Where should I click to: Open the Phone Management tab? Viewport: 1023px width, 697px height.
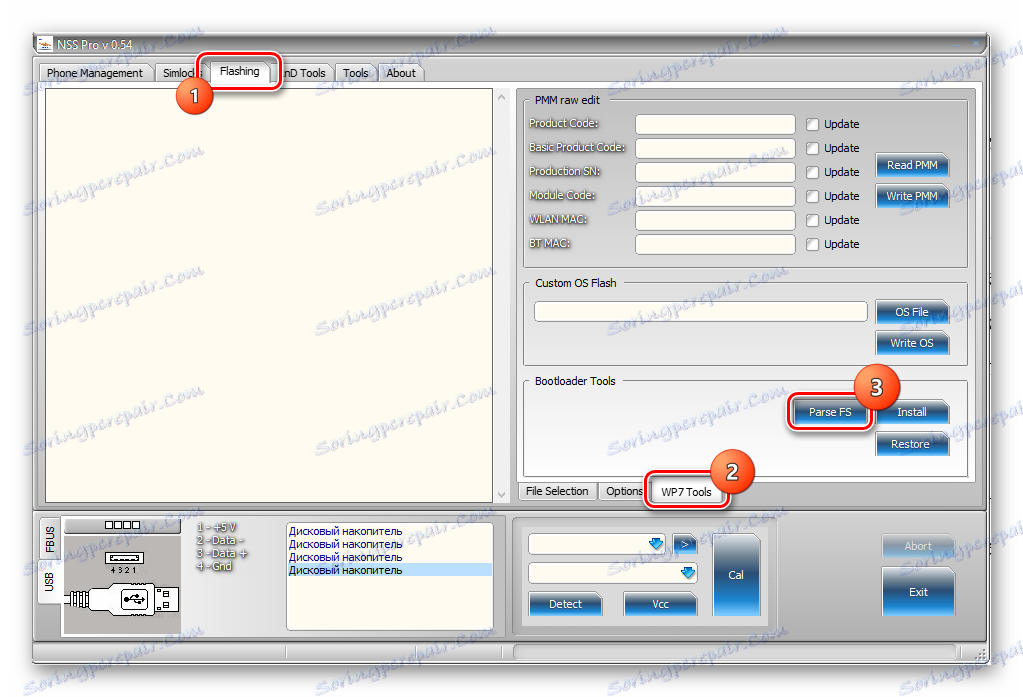coord(95,73)
